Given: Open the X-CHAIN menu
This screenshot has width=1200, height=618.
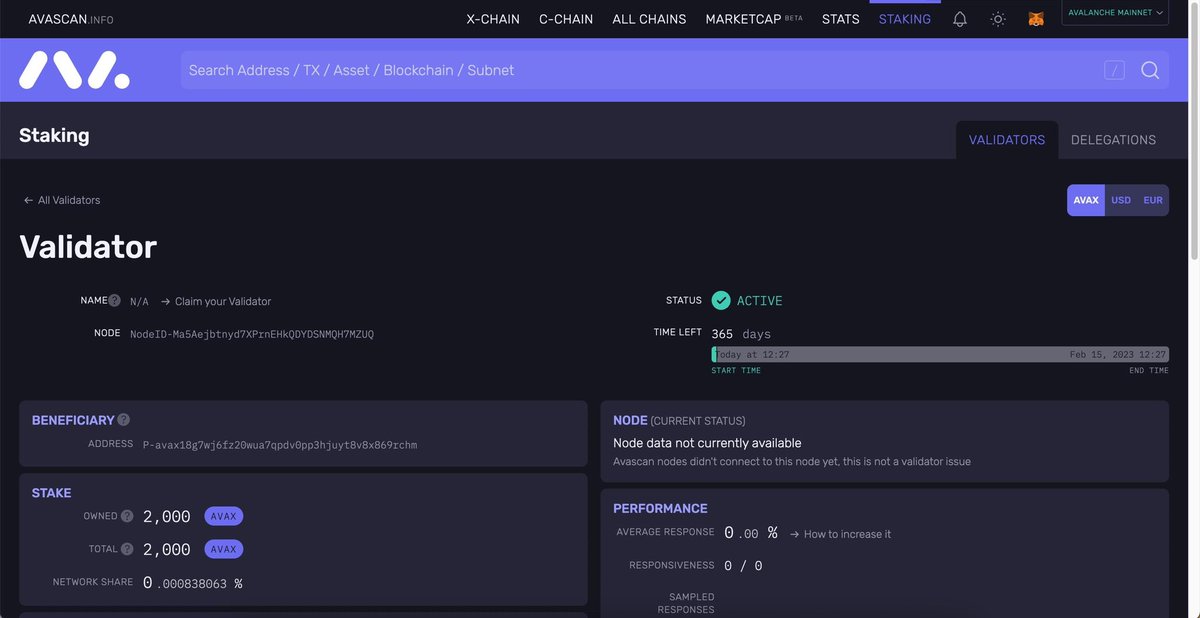Looking at the screenshot, I should tap(493, 19).
